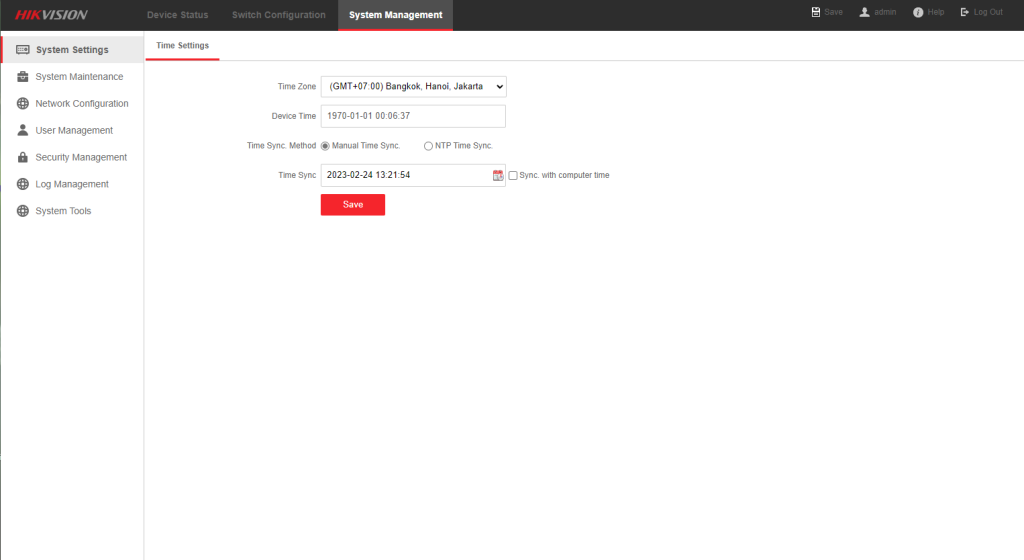The height and width of the screenshot is (560, 1024).
Task: Click the User Management person icon
Action: (23, 130)
